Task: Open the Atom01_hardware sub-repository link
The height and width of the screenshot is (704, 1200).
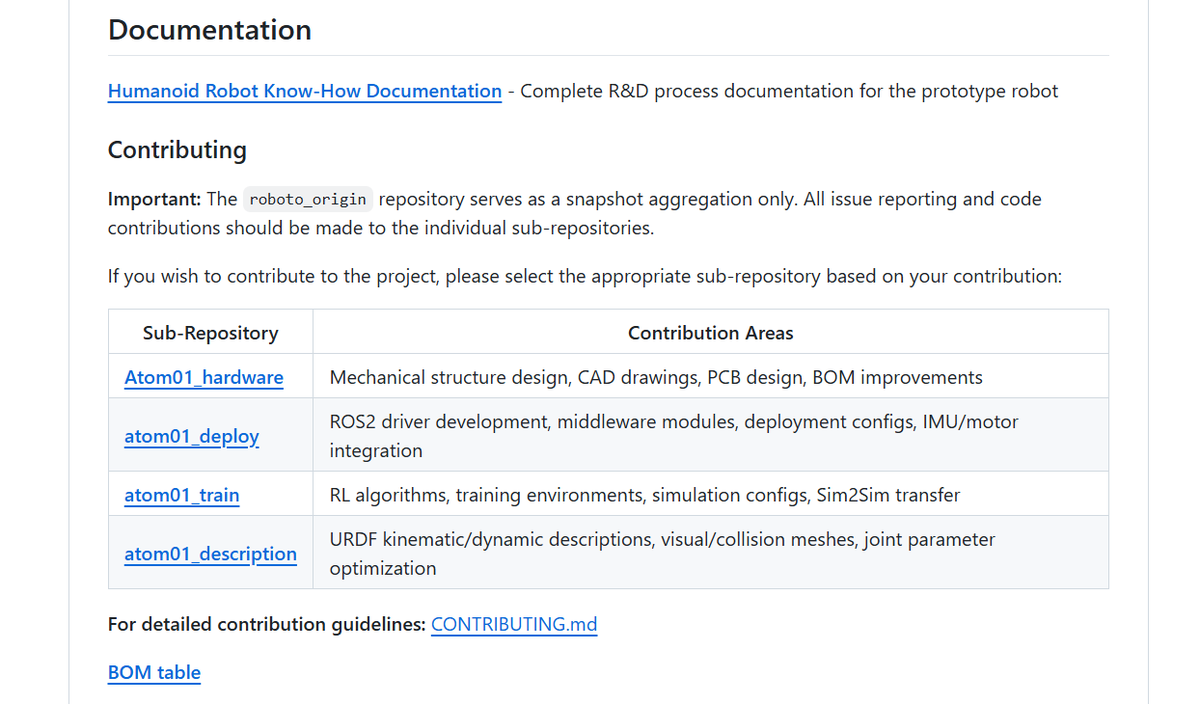Action: click(x=204, y=377)
